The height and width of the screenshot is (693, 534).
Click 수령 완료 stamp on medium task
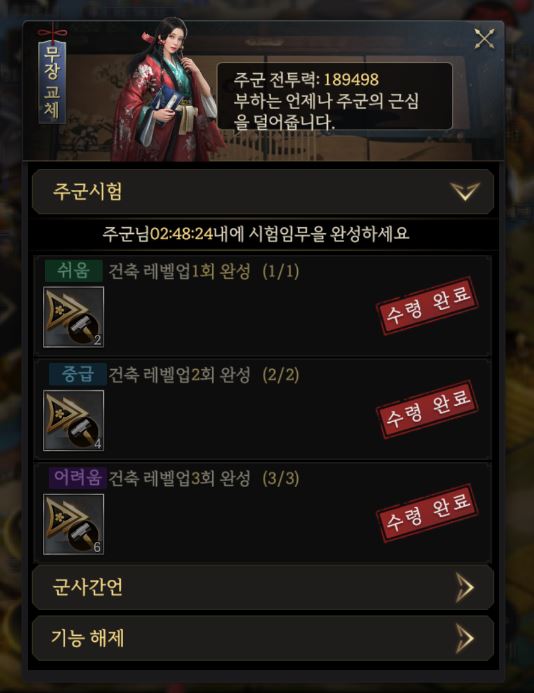pos(428,409)
